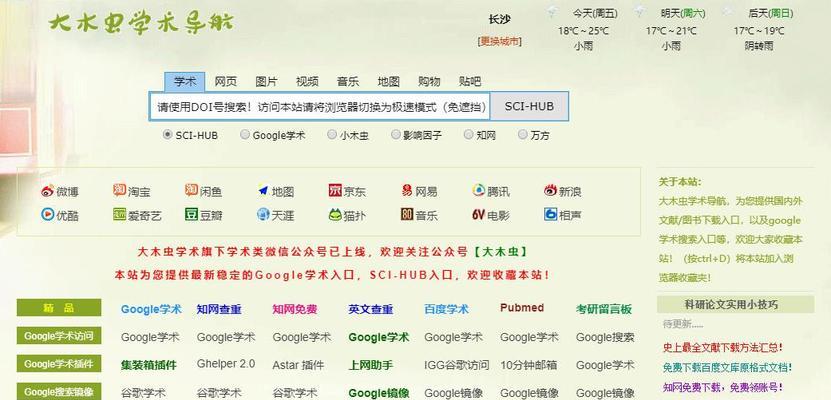This screenshot has width=831, height=400.
Task: Switch to the 学术 search tab
Action: (184, 82)
